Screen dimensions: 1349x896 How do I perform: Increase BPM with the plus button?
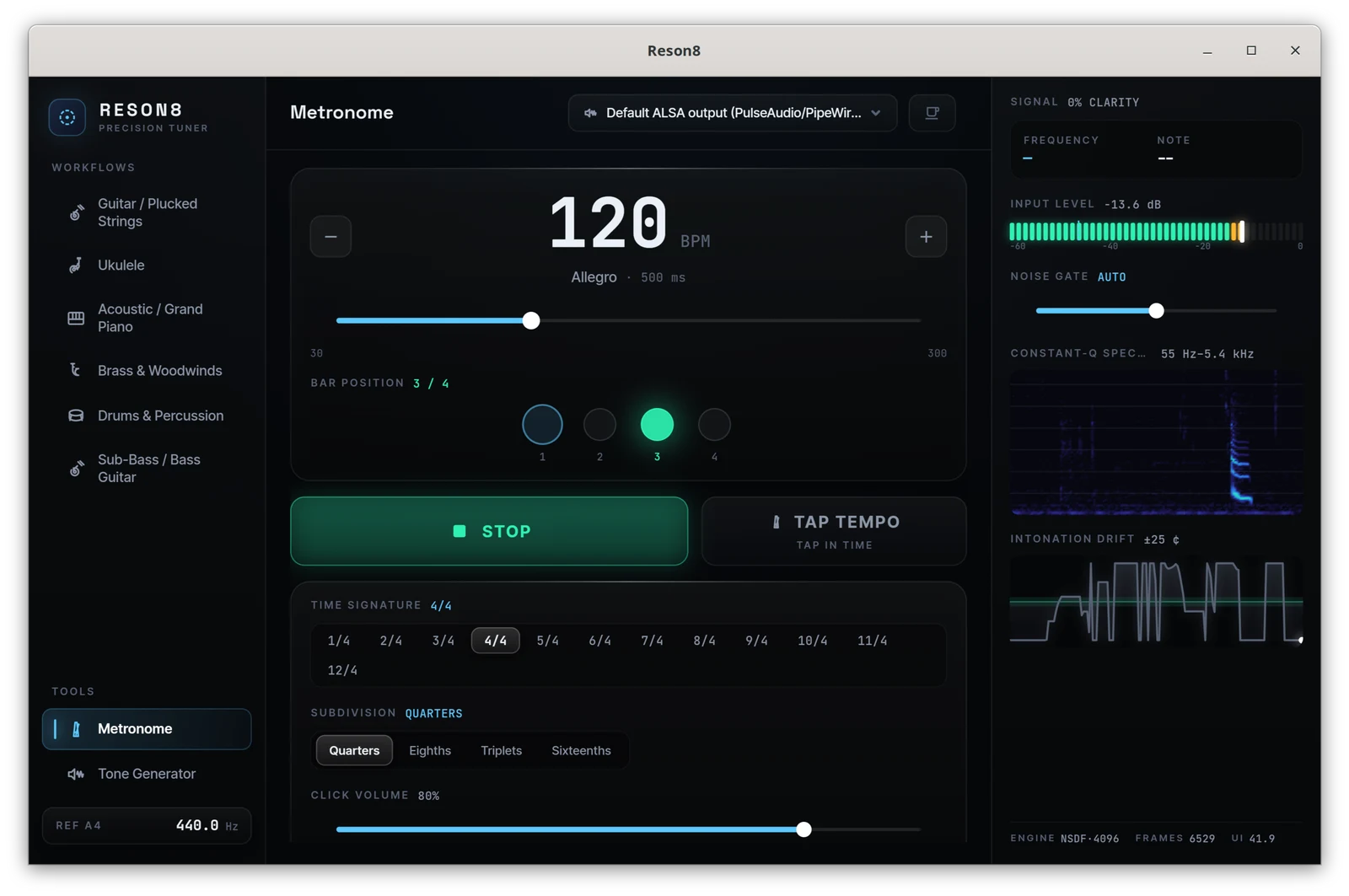[927, 237]
